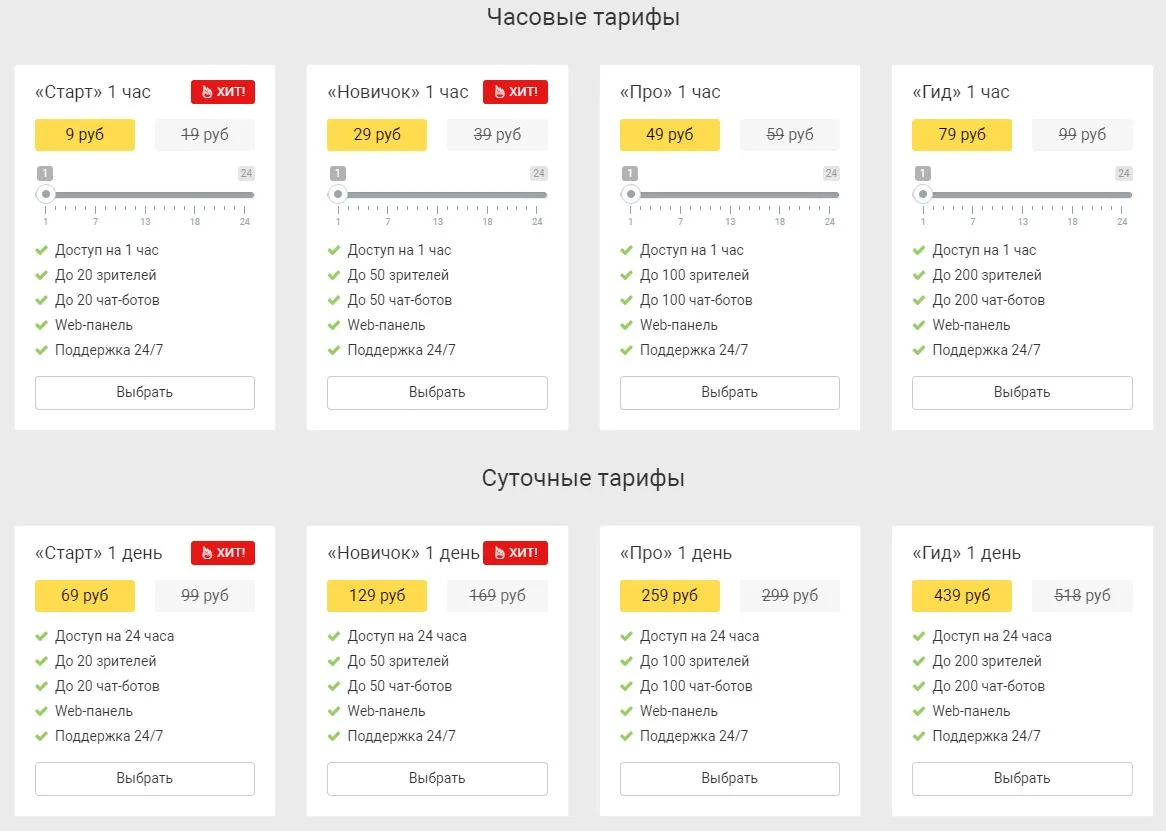The image size is (1166, 831).
Task: Click the ХИТ badge on «Старт» 1 час
Action: (x=223, y=91)
